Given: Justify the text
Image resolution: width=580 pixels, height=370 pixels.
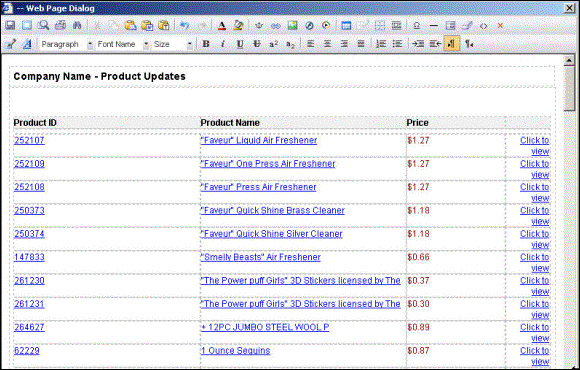Looking at the screenshot, I should pos(361,44).
